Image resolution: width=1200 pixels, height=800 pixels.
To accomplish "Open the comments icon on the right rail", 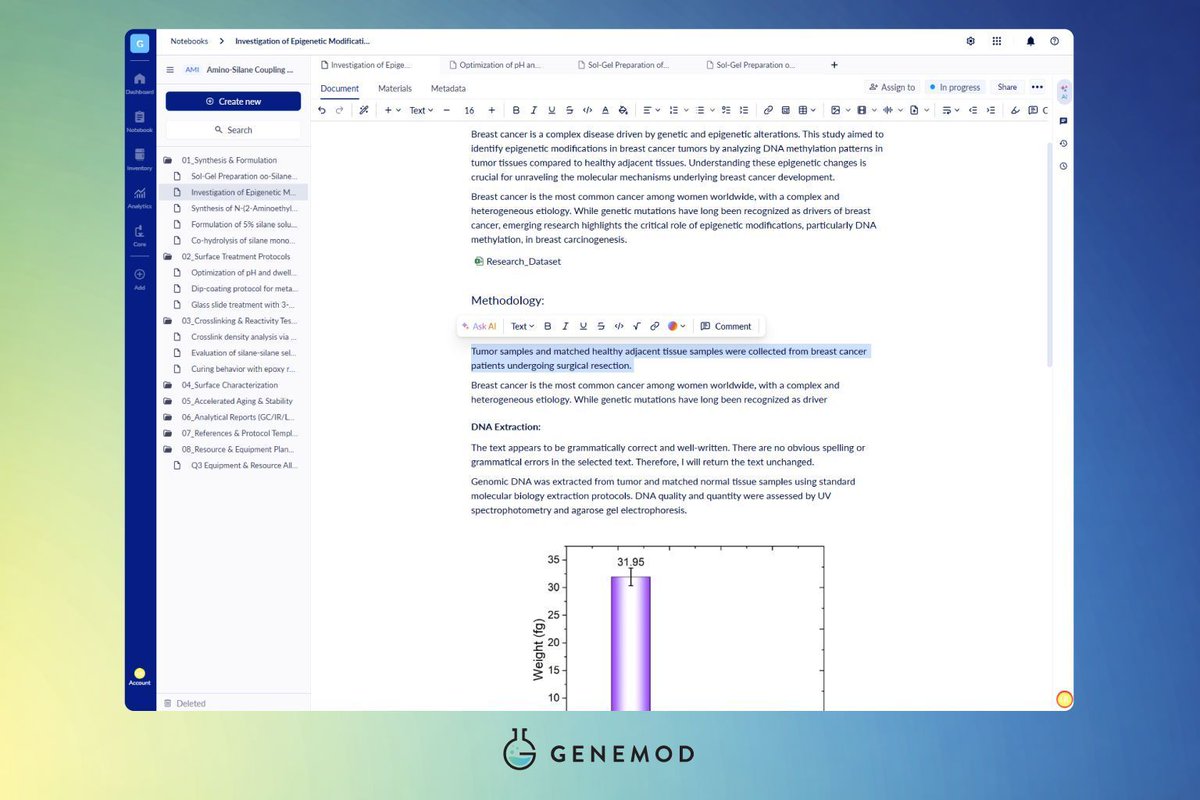I will 1063,121.
